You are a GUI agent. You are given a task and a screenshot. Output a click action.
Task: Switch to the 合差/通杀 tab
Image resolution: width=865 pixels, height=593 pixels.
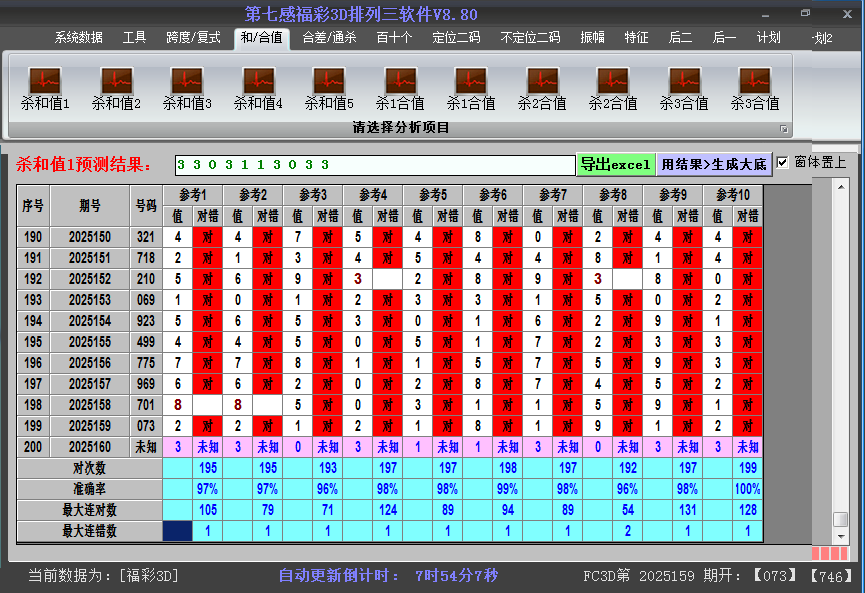[329, 38]
